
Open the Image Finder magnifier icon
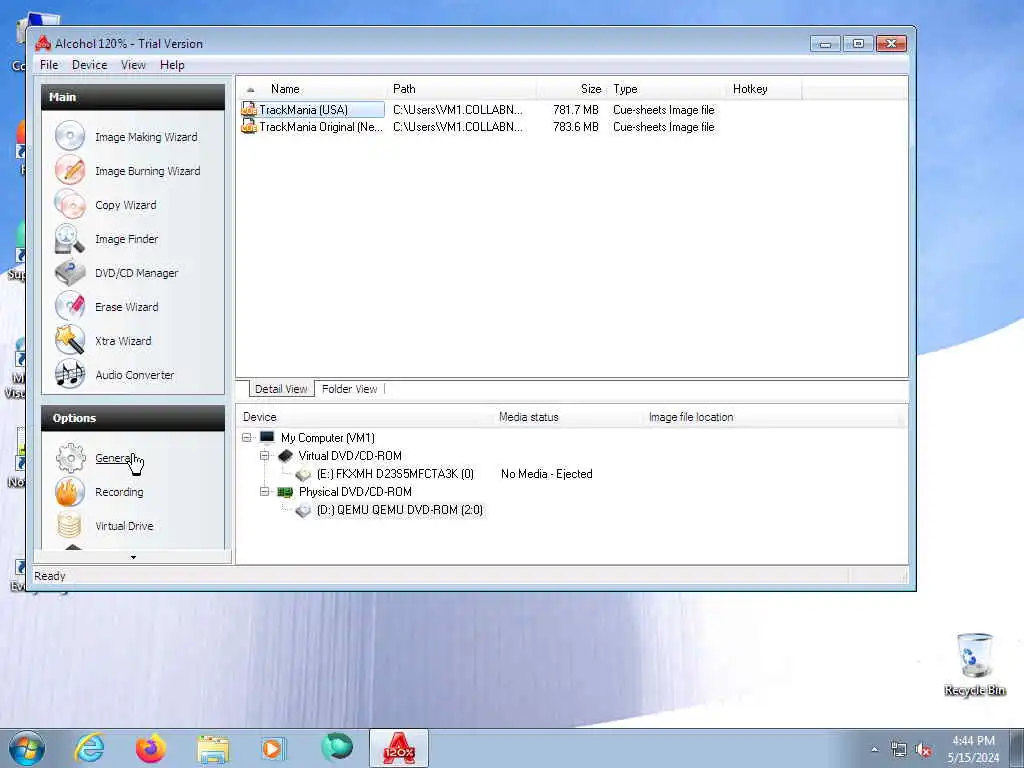pos(70,238)
